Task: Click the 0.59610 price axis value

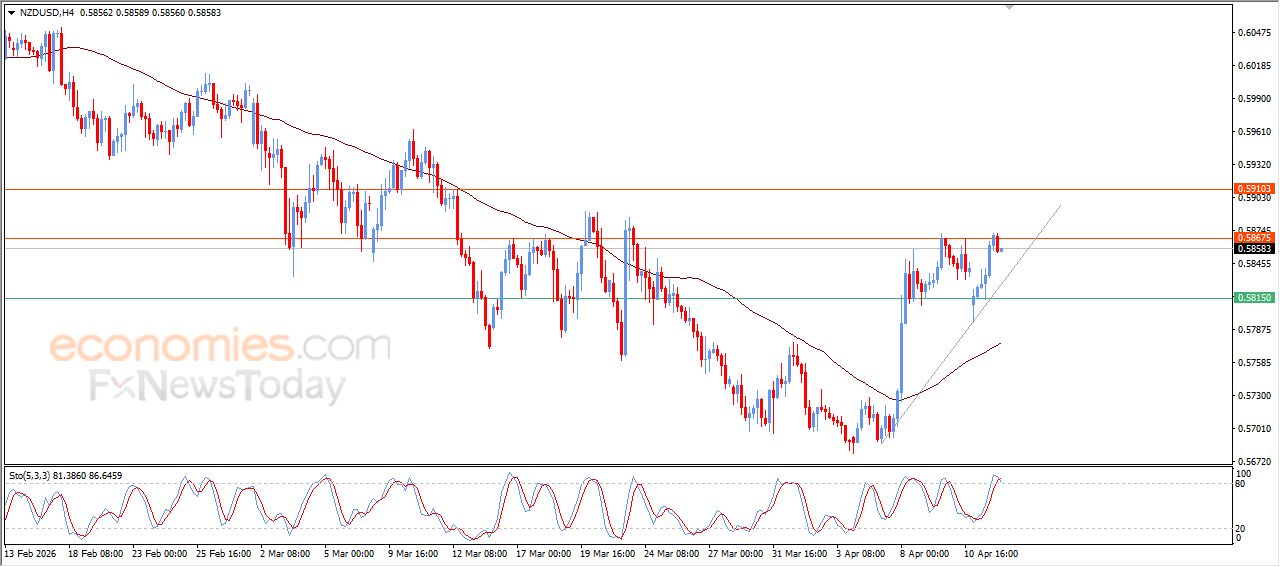Action: (1253, 132)
